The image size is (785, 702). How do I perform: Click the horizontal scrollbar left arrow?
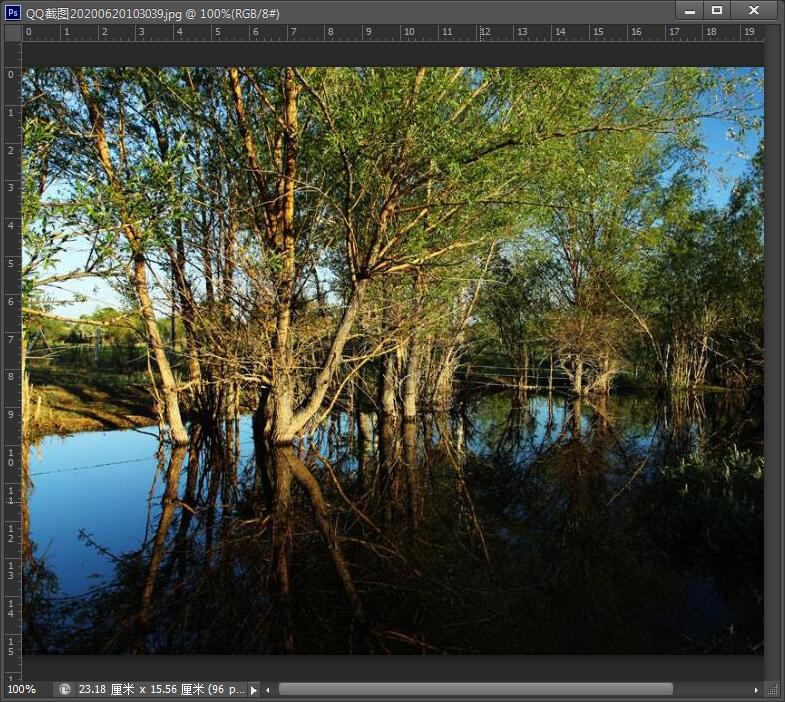pyautogui.click(x=267, y=689)
